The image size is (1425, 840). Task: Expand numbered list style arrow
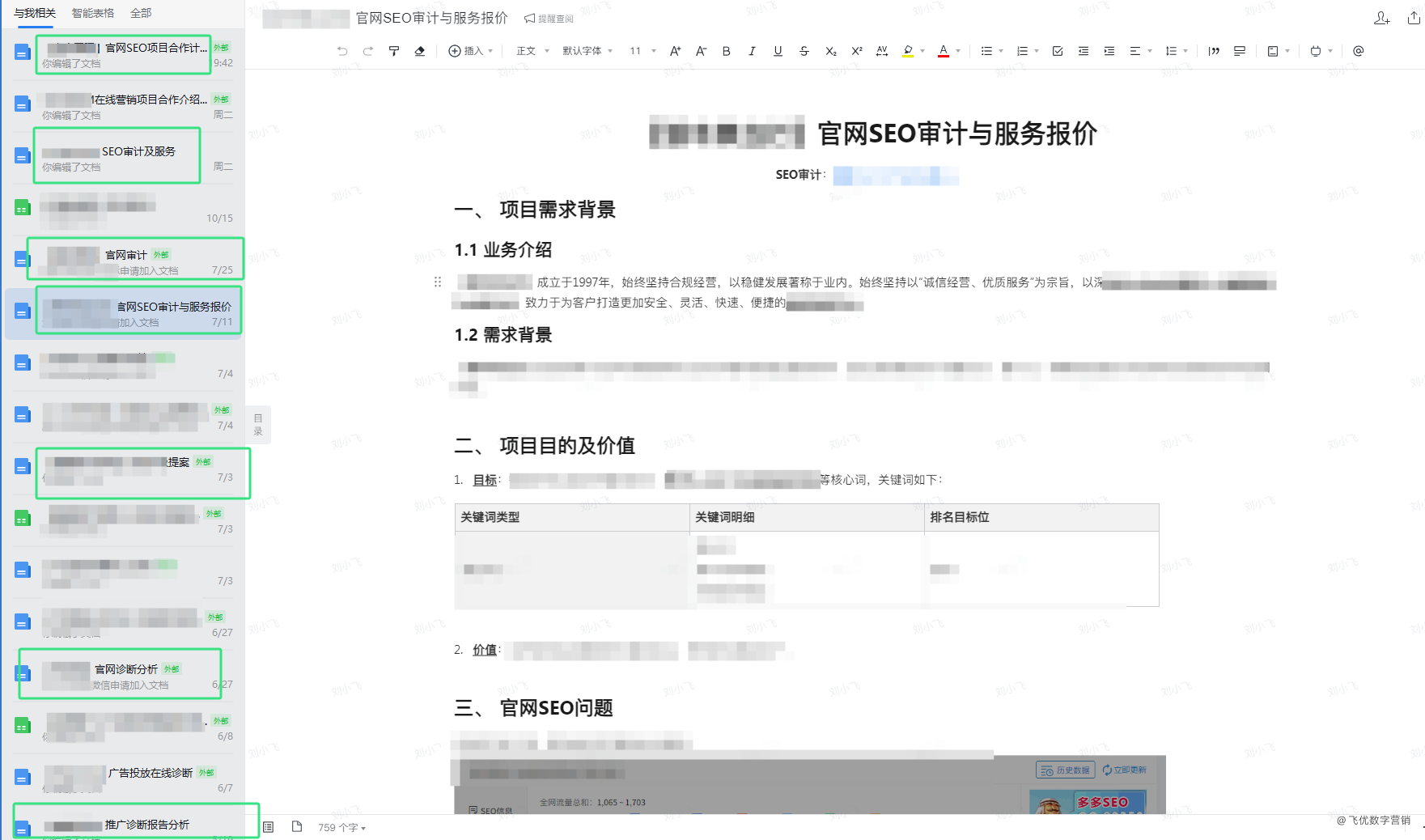point(1037,51)
